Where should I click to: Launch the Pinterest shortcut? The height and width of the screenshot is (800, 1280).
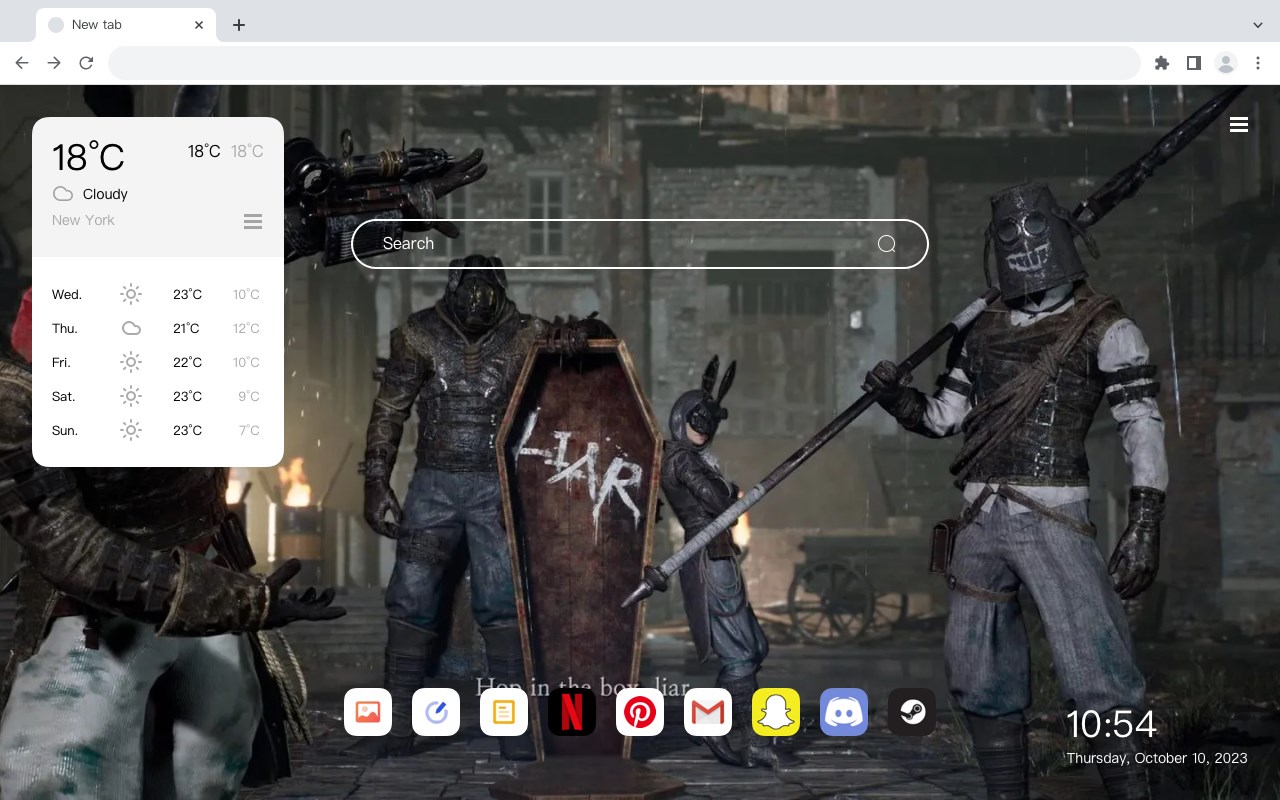640,712
